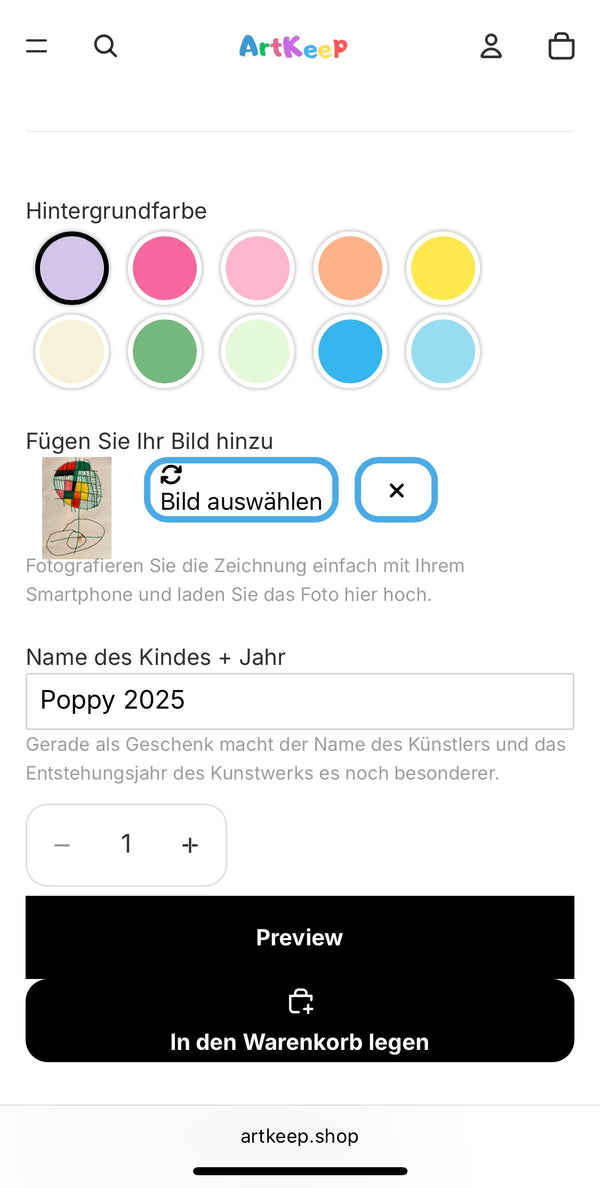Open the search icon in the header
Image resolution: width=600 pixels, height=1188 pixels.
click(105, 45)
